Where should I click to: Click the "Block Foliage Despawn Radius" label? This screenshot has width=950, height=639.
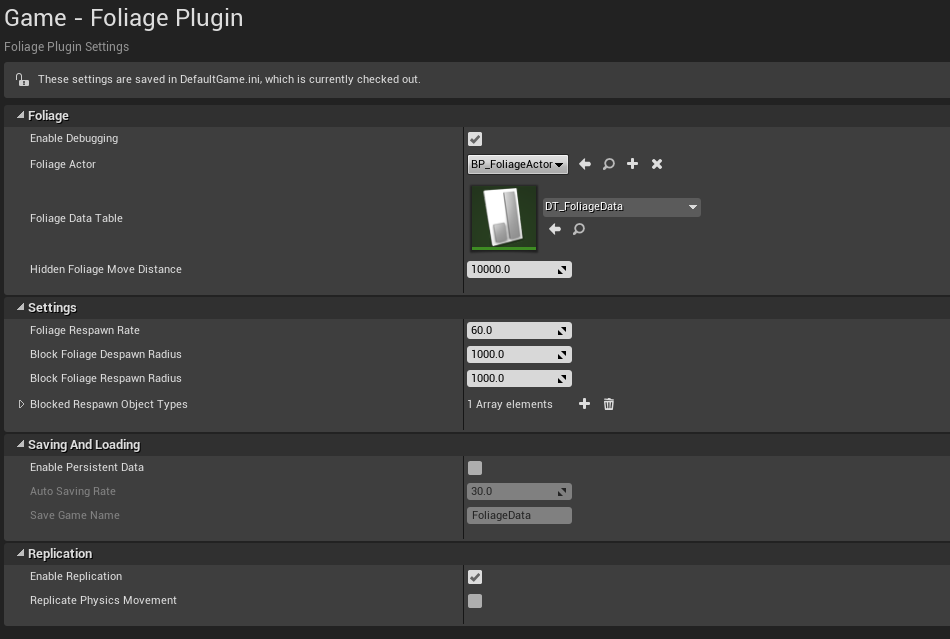[106, 354]
